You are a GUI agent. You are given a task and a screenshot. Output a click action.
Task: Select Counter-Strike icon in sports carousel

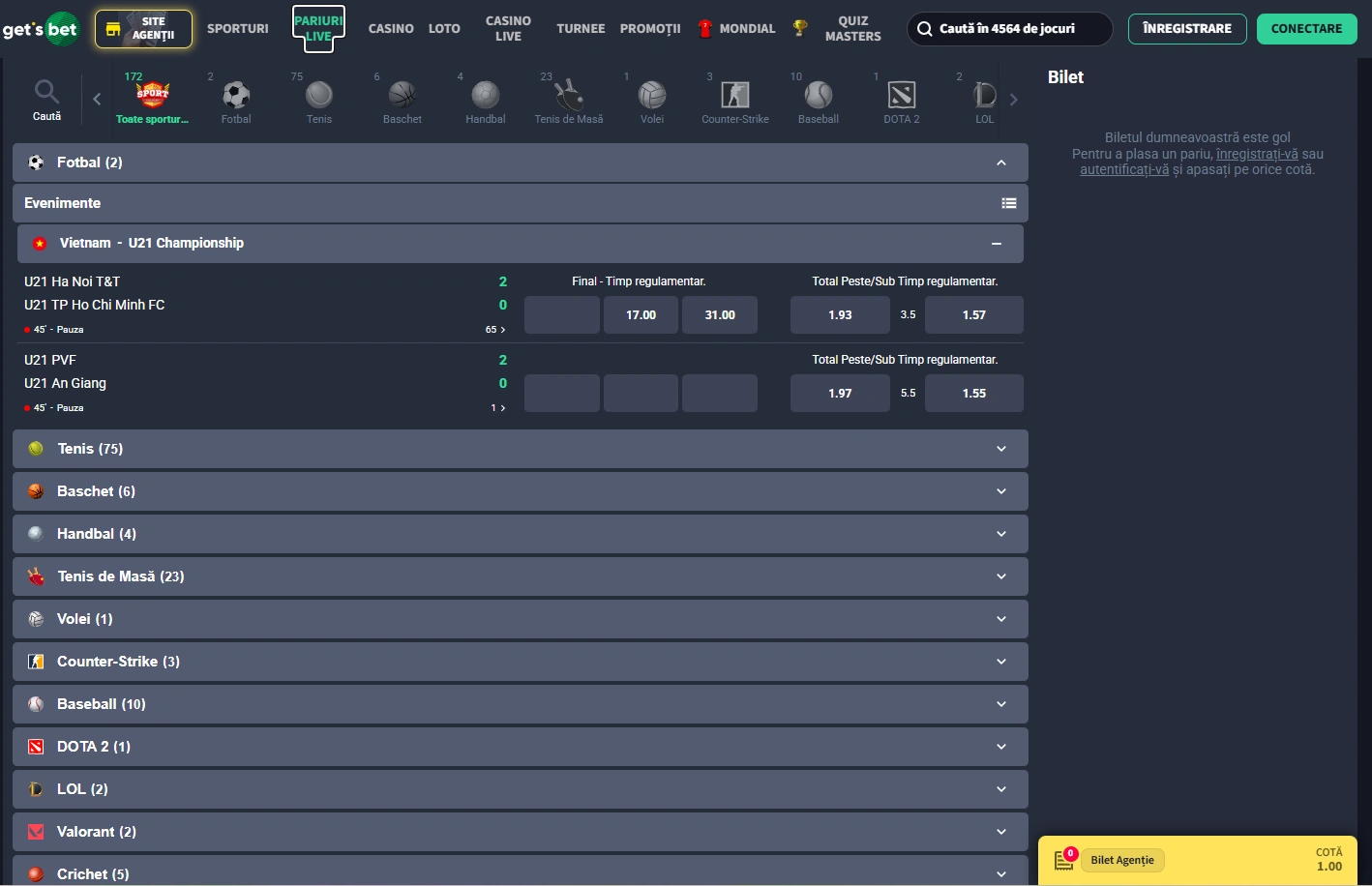[x=735, y=95]
